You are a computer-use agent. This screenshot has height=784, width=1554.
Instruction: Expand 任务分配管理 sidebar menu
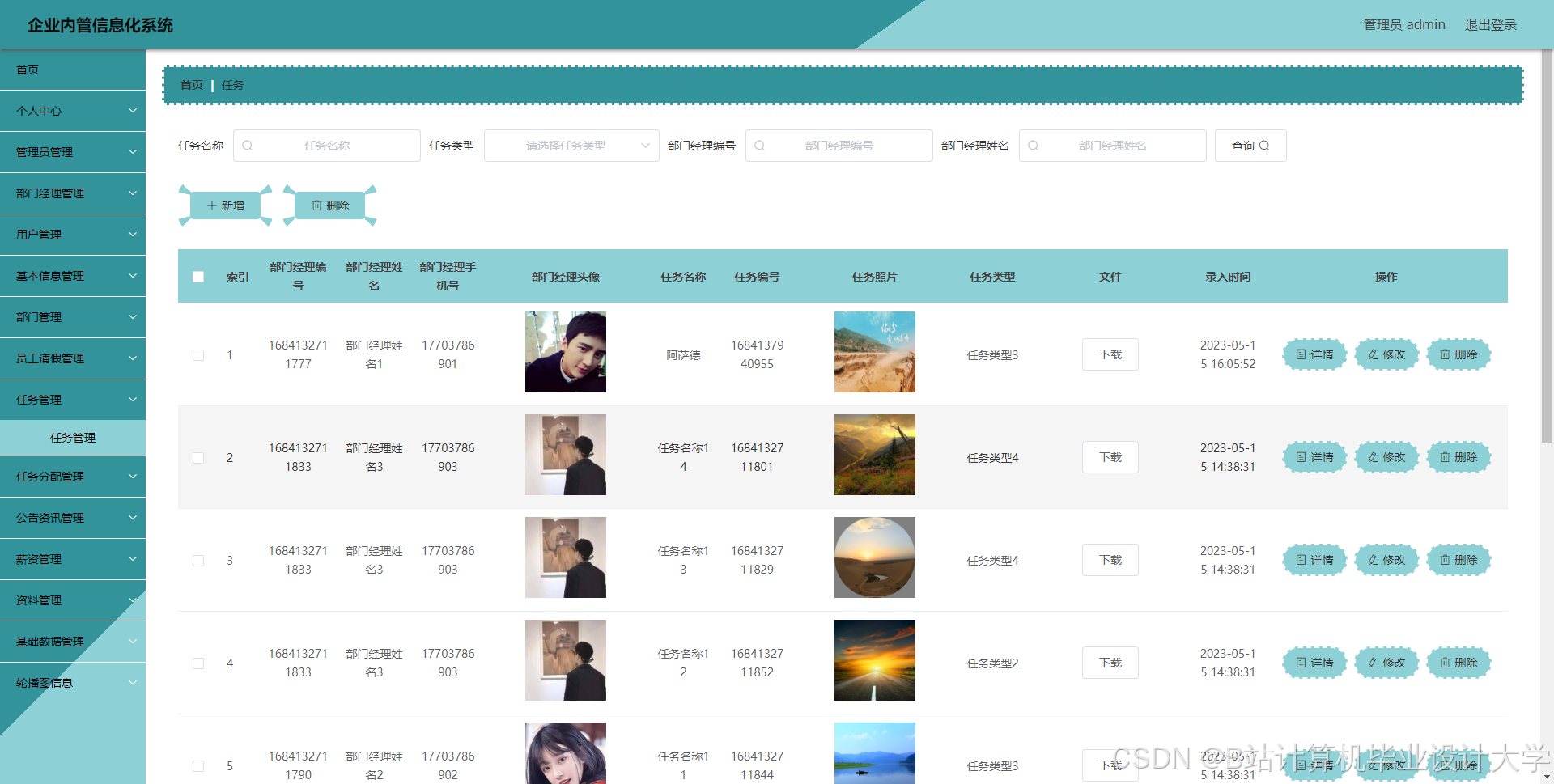tap(73, 477)
